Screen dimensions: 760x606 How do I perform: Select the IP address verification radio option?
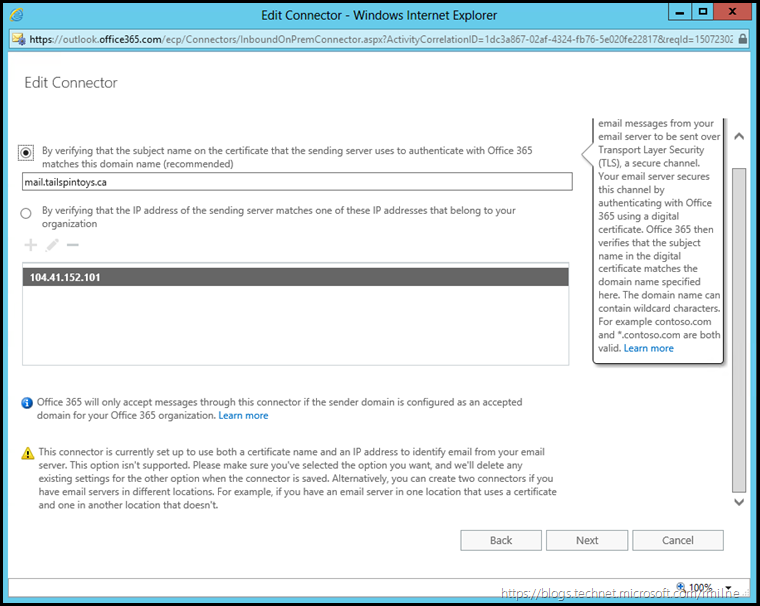click(x=27, y=213)
